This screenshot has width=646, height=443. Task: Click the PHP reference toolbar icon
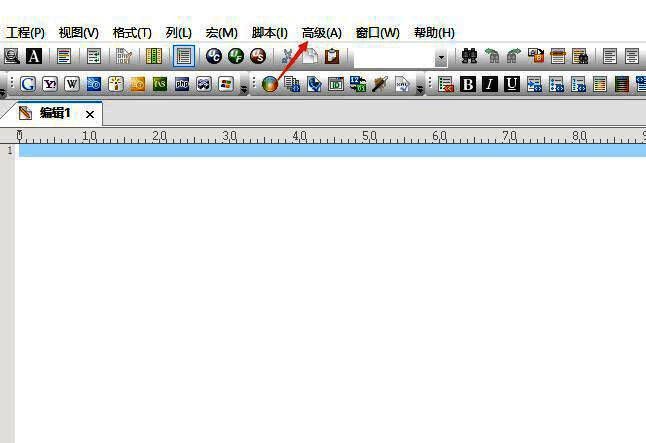coord(182,84)
